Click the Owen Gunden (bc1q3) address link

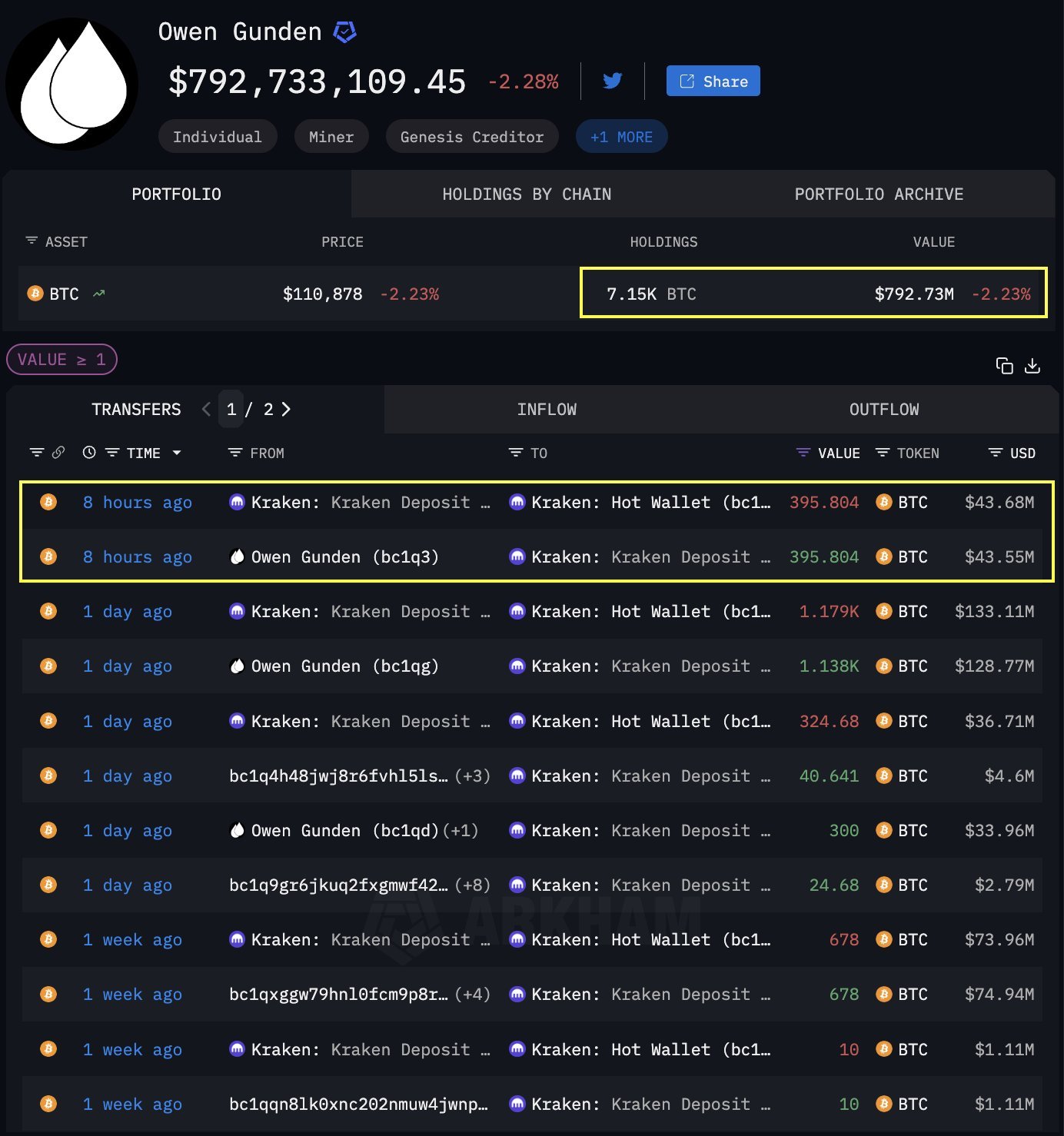(x=341, y=556)
